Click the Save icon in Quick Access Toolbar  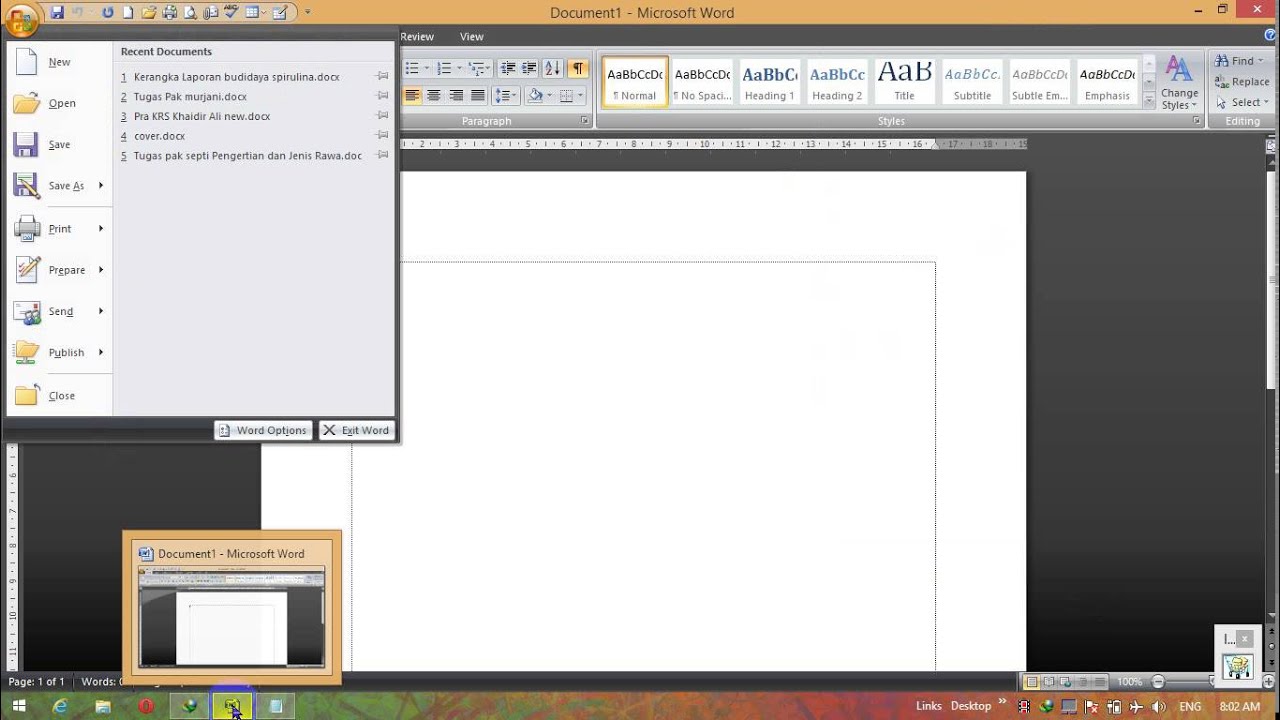(57, 13)
